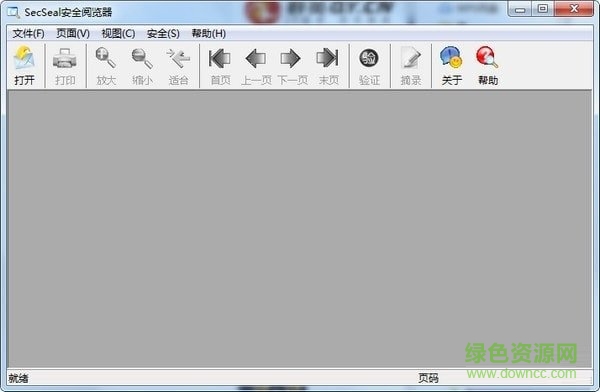This screenshot has height=392, width=600.
Task: Open the 帮助 Help toolbar icon
Action: 487,57
